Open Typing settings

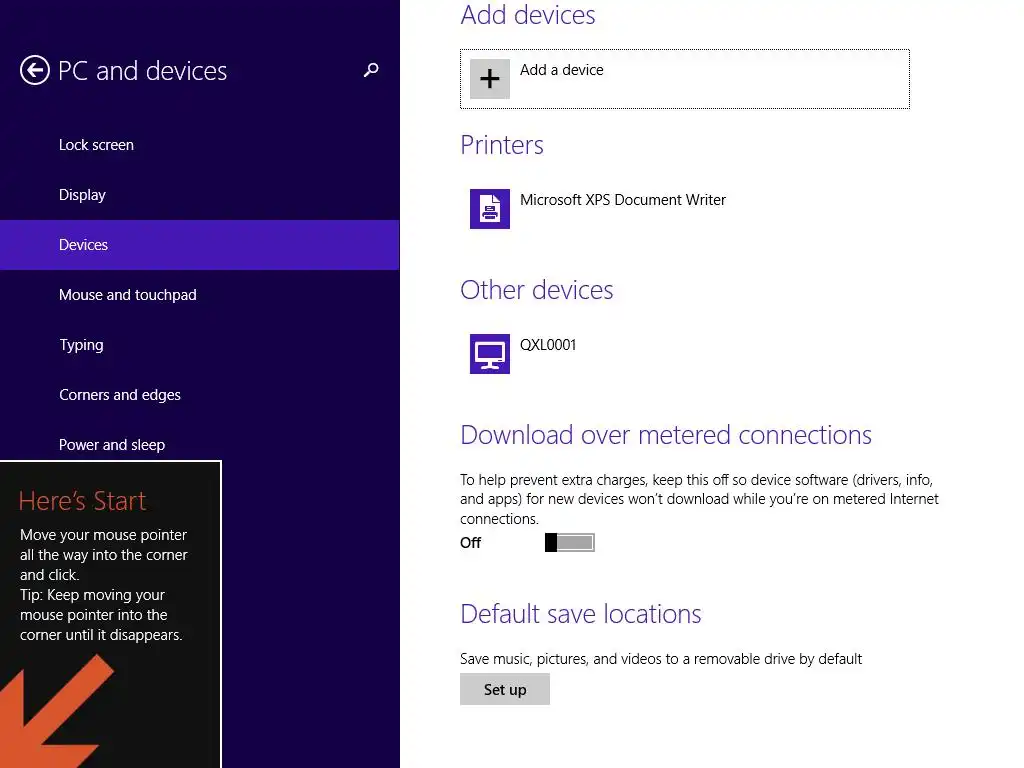coord(81,345)
